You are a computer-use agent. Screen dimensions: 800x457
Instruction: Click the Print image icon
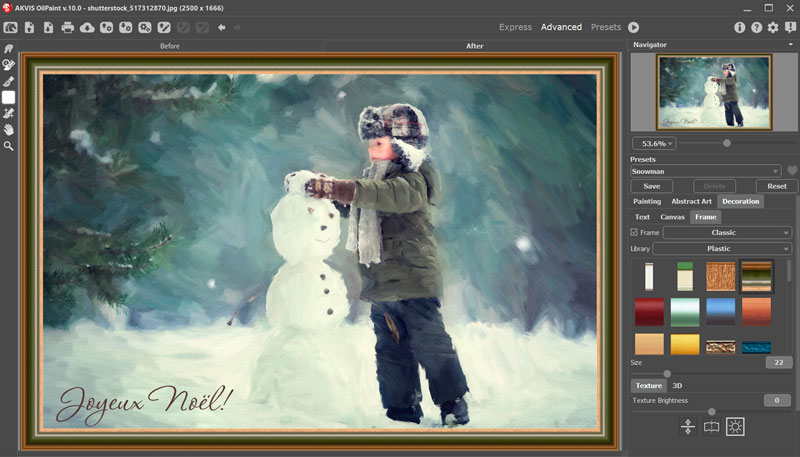coord(67,28)
